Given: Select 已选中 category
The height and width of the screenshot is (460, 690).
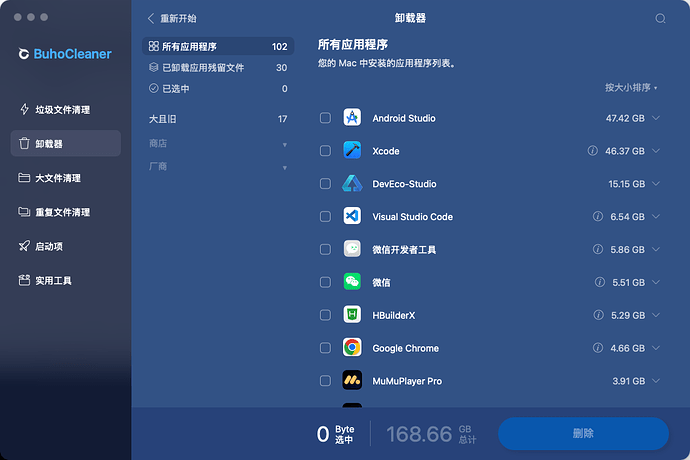Looking at the screenshot, I should (218, 88).
